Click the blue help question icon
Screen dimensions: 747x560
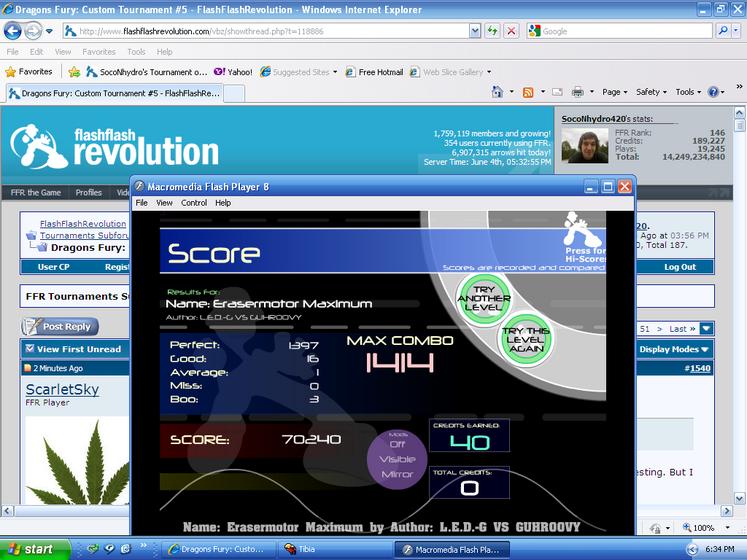tap(713, 92)
